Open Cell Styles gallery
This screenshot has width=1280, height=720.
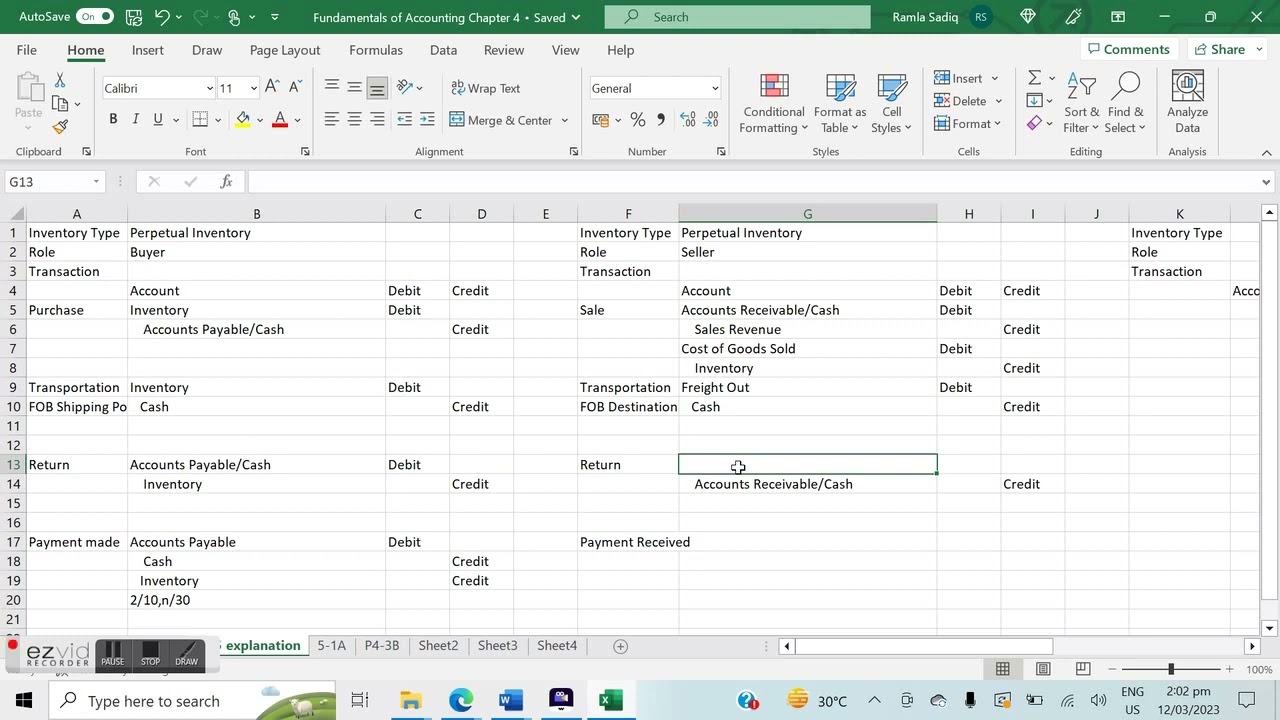click(x=891, y=103)
